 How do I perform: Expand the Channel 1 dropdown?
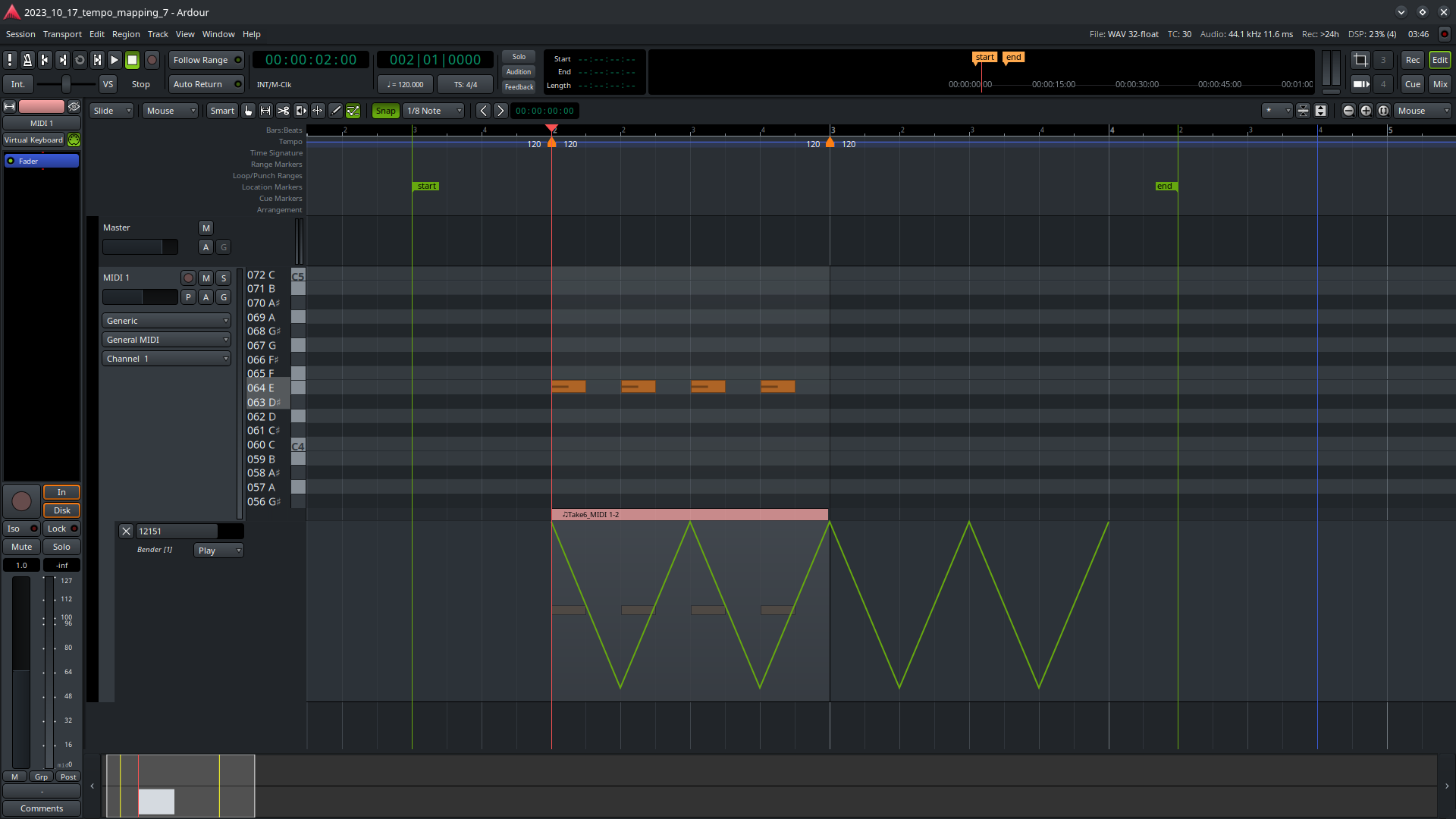166,359
